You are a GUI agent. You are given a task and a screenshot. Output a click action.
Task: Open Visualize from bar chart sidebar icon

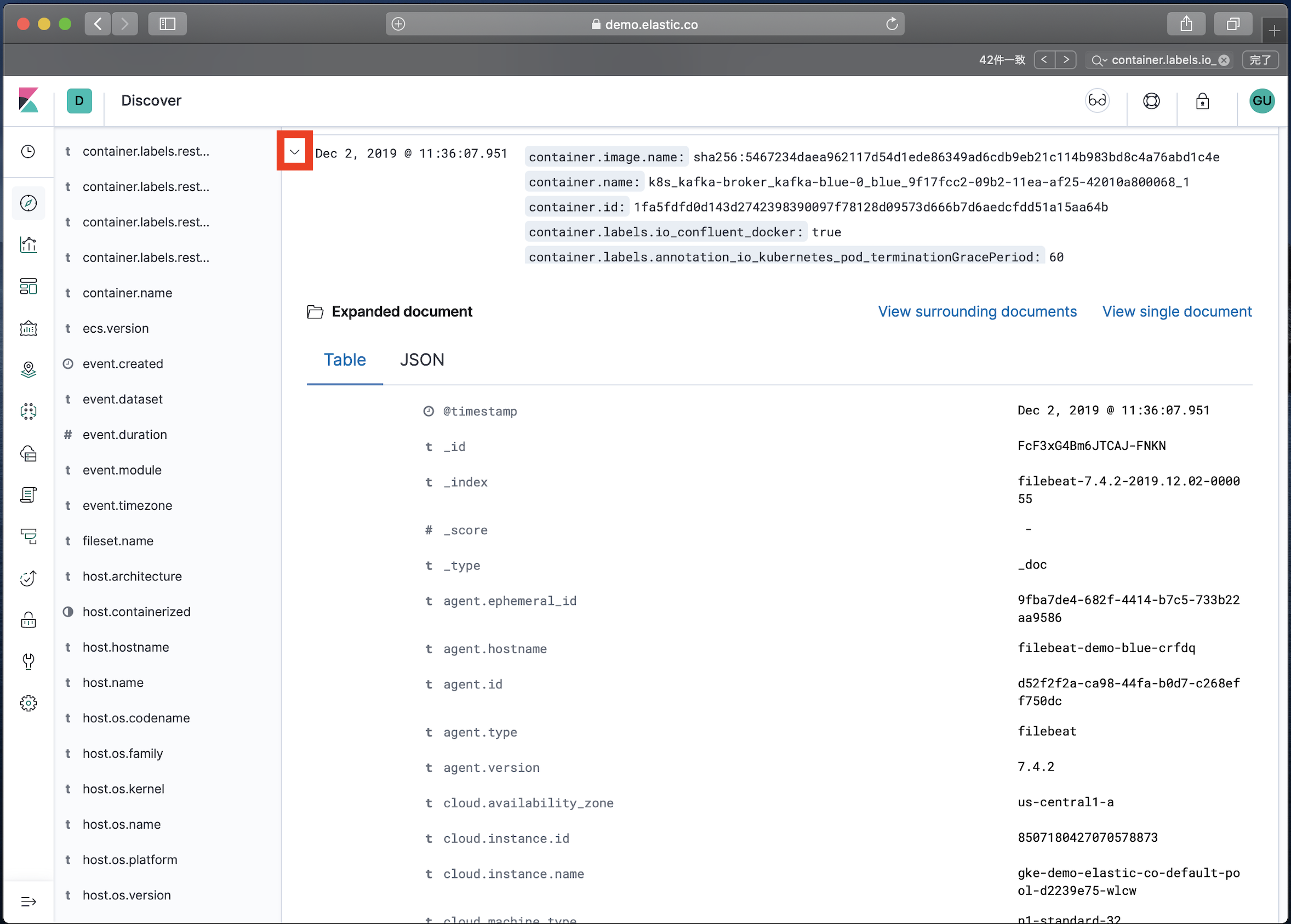coord(28,244)
